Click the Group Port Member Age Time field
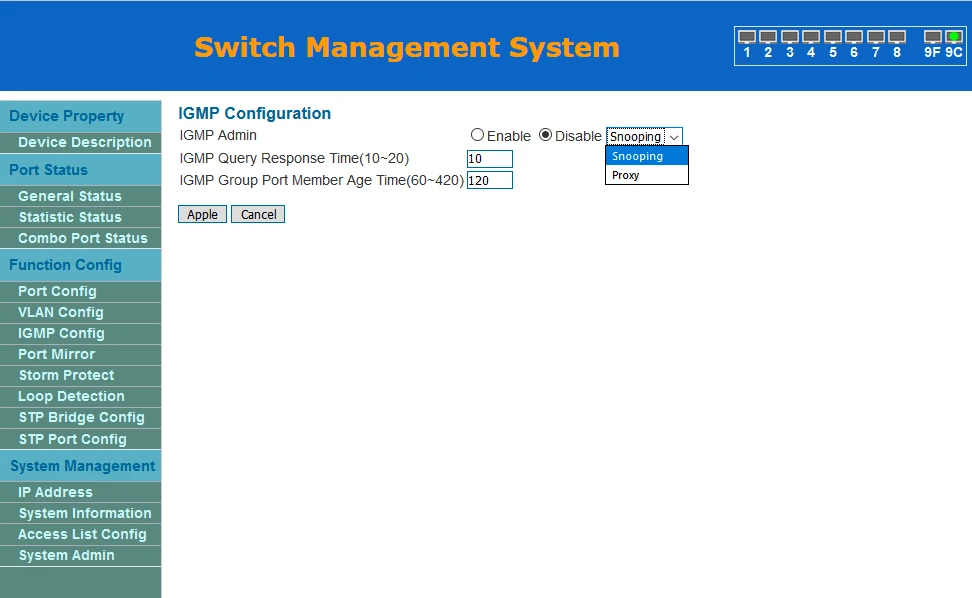972x598 pixels. point(489,180)
